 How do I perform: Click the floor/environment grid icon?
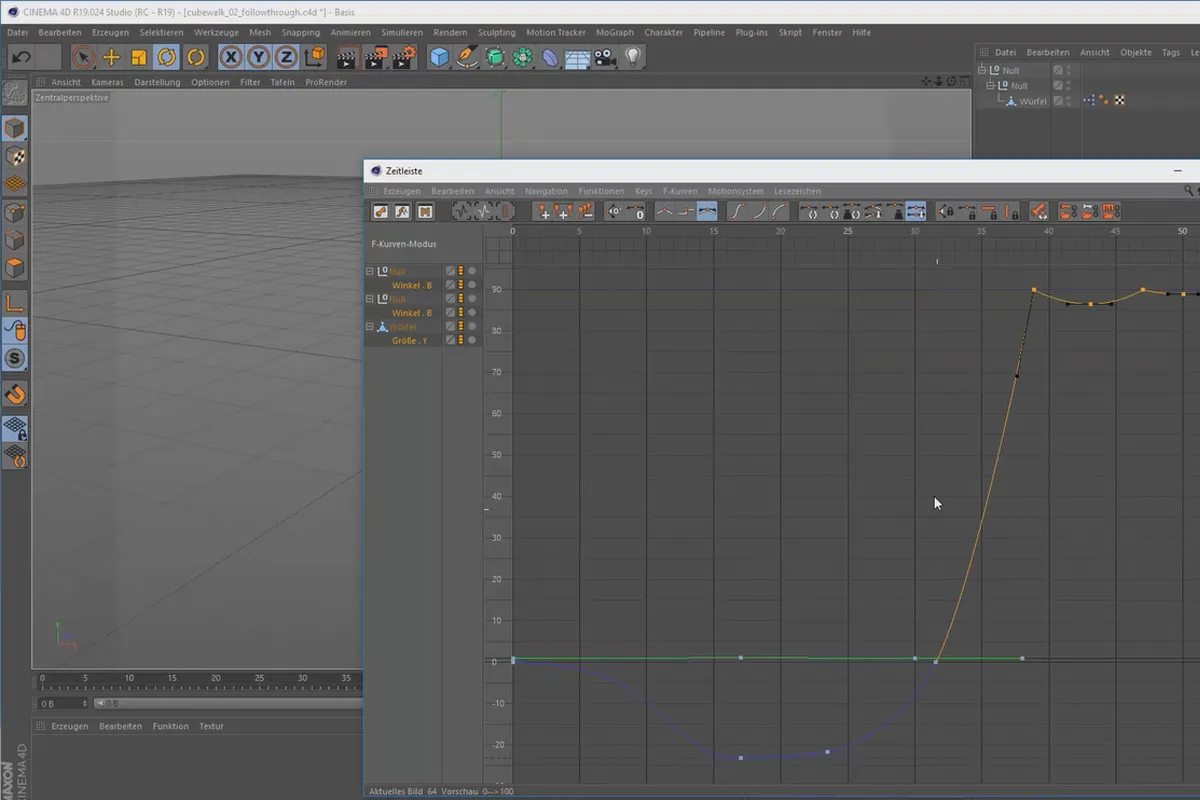[x=577, y=57]
